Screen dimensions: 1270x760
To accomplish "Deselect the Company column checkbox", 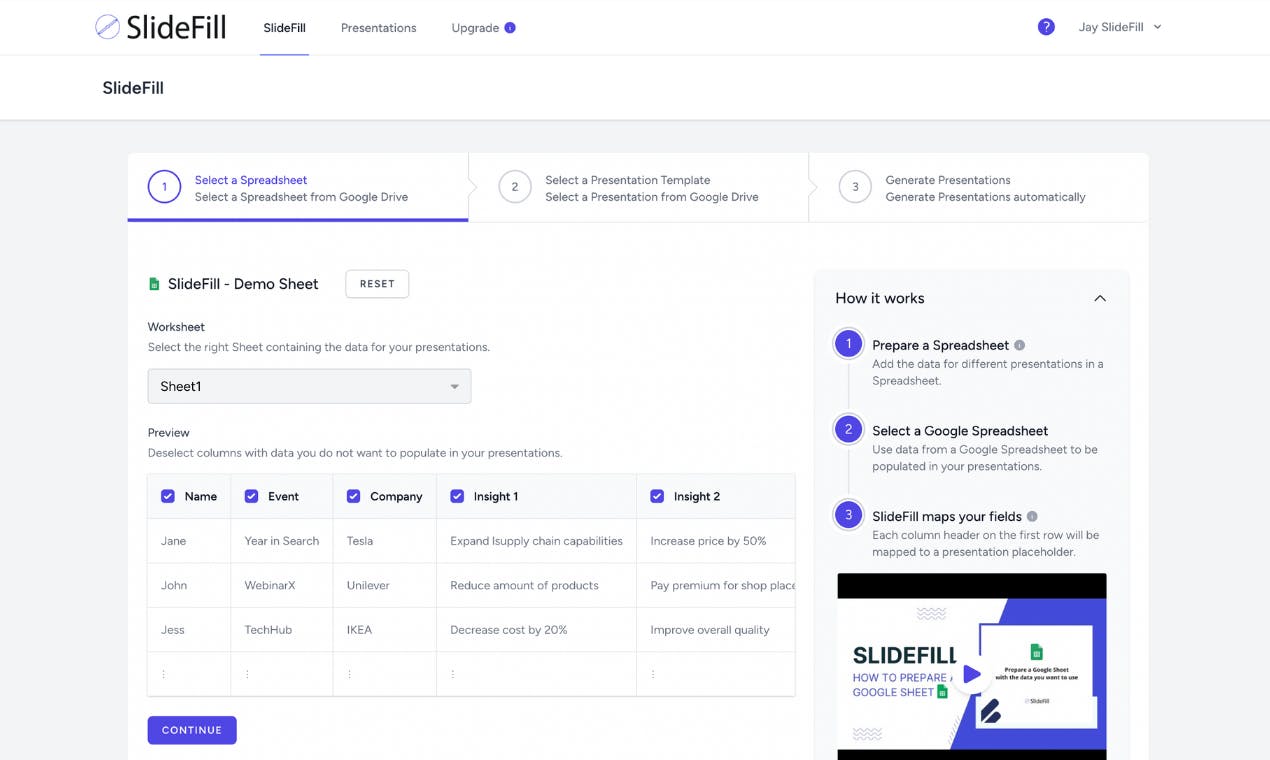I will click(x=353, y=496).
